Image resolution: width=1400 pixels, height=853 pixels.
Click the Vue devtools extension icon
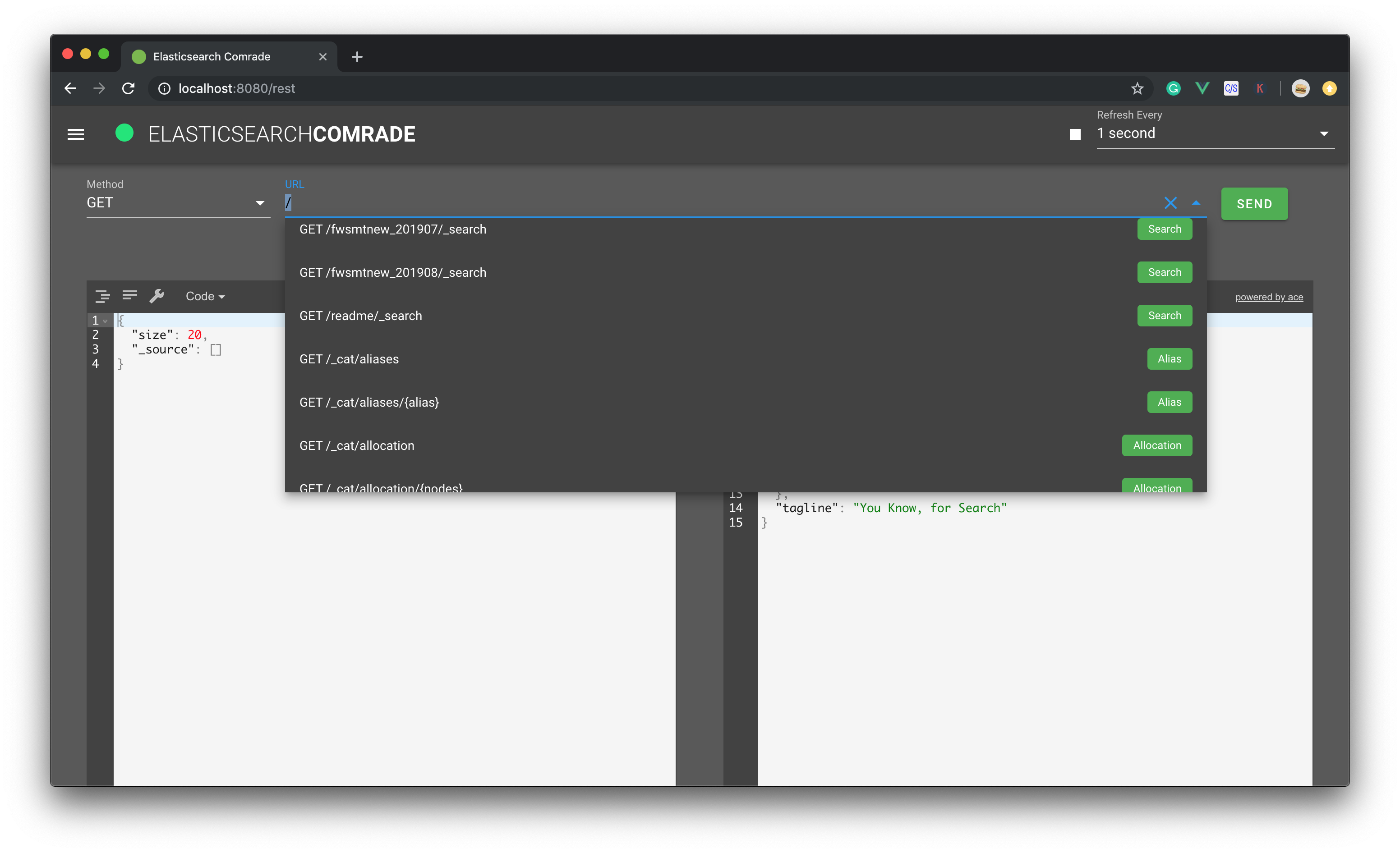[1202, 89]
